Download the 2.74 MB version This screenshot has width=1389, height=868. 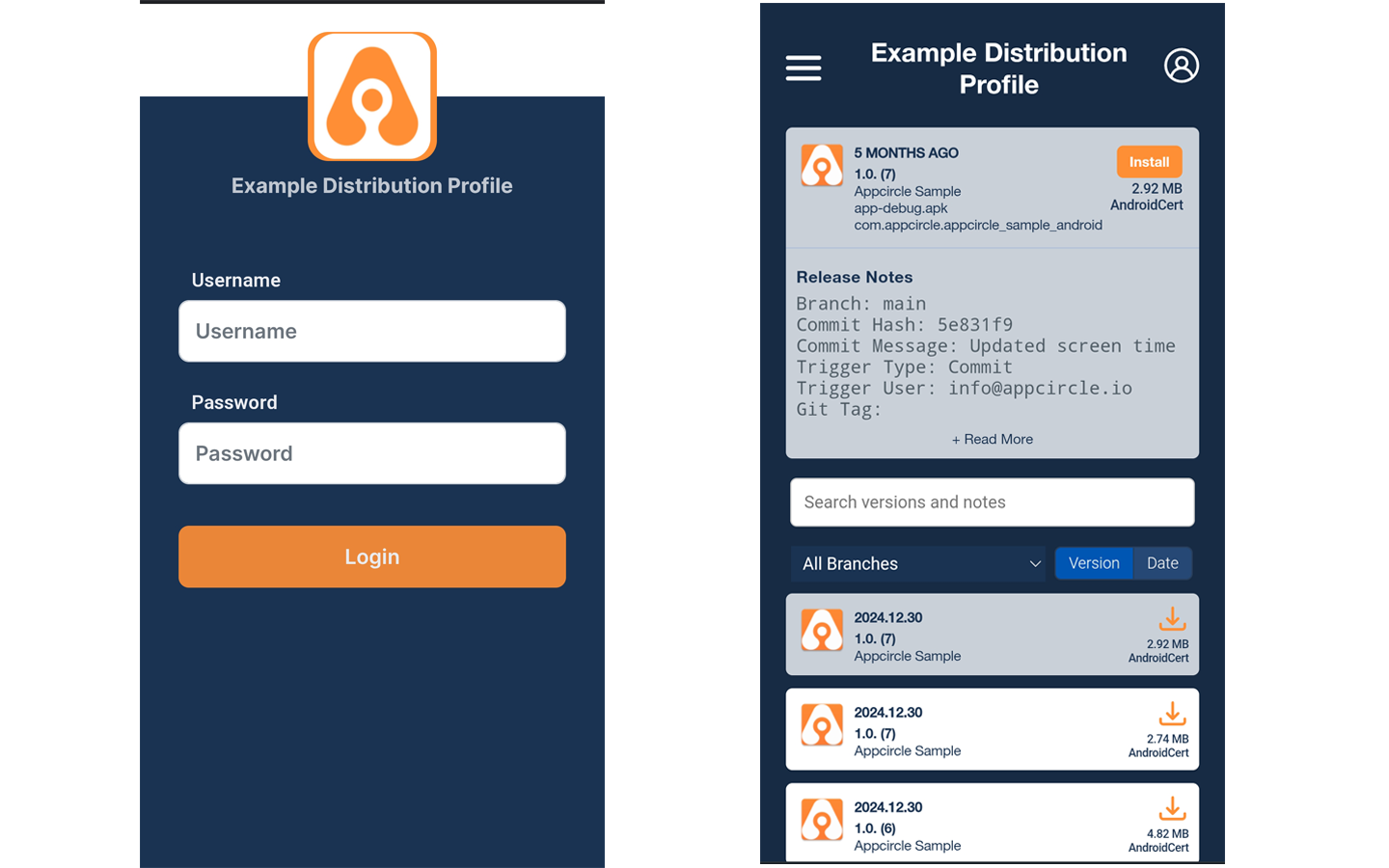coord(1171,714)
